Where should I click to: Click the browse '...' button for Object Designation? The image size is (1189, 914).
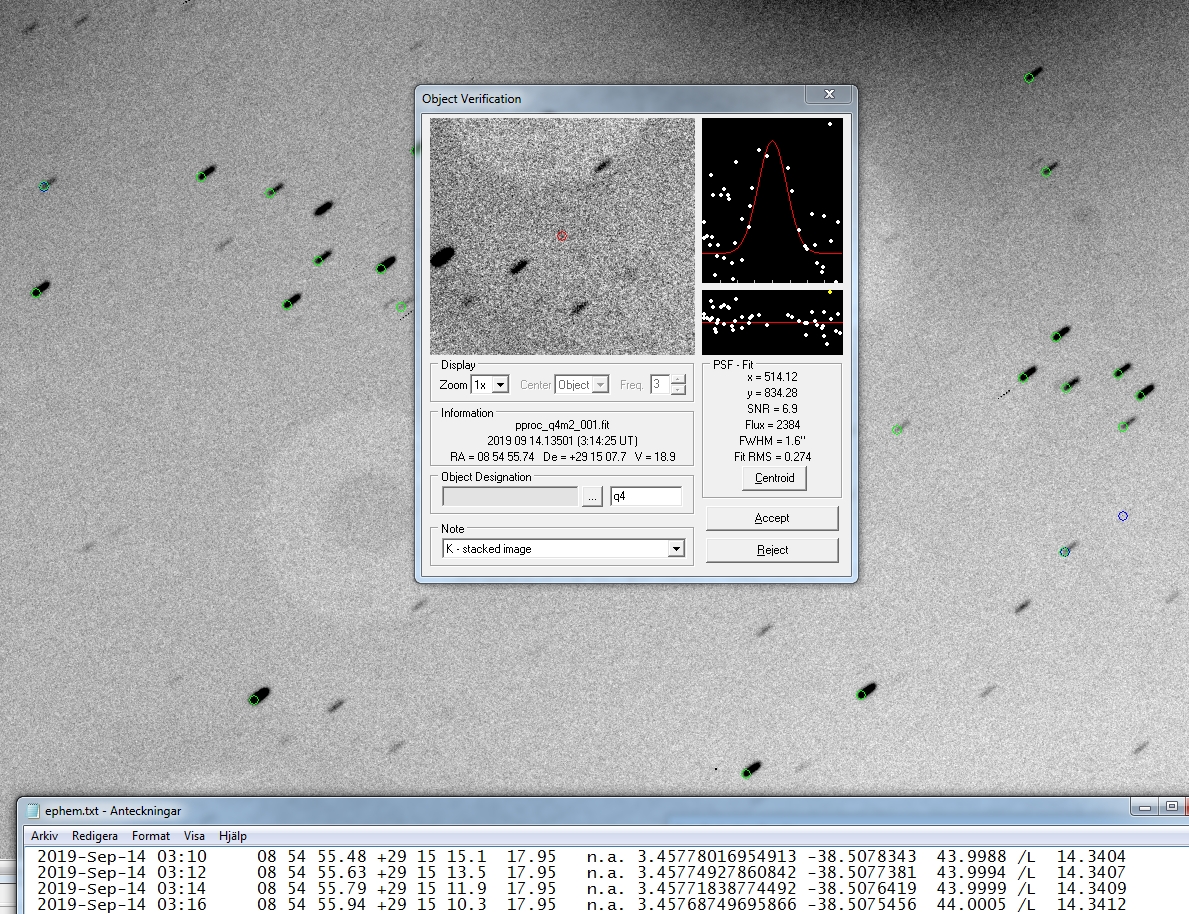tap(592, 497)
